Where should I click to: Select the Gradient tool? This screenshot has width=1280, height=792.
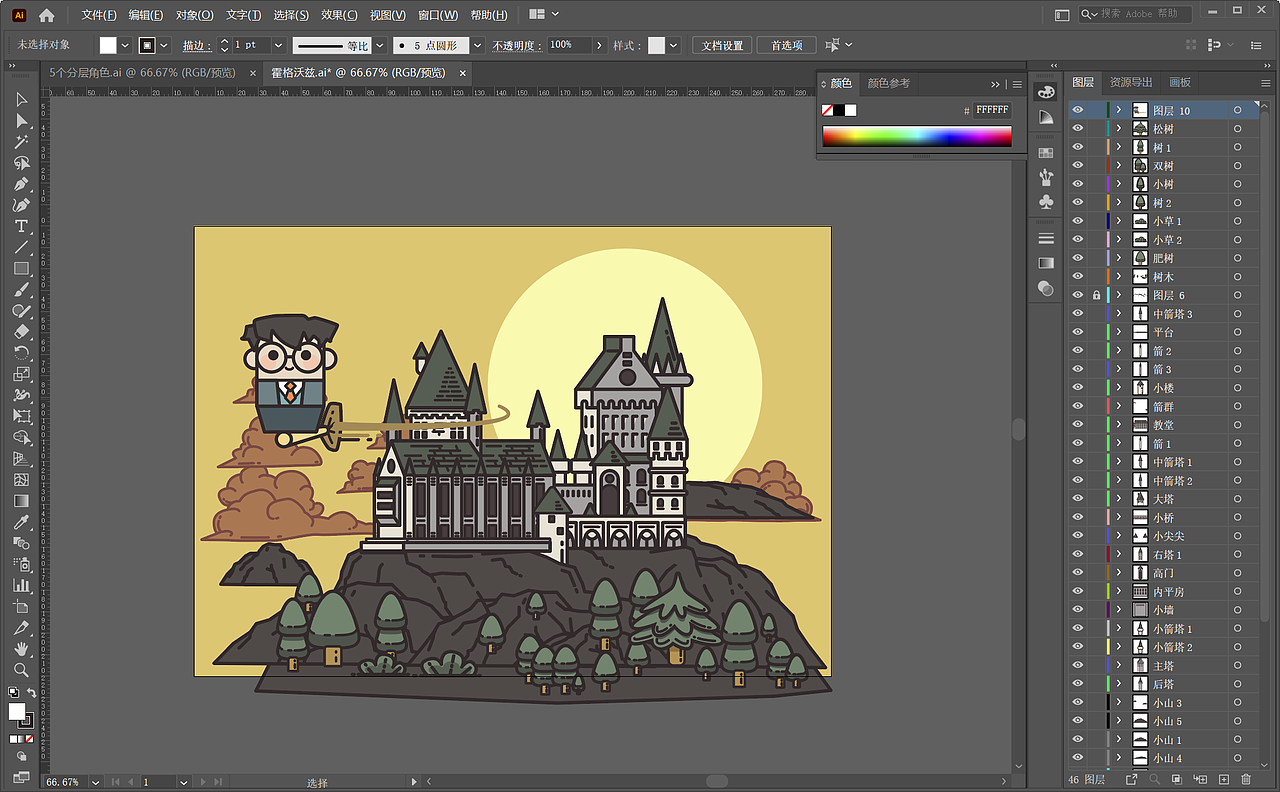(21, 501)
